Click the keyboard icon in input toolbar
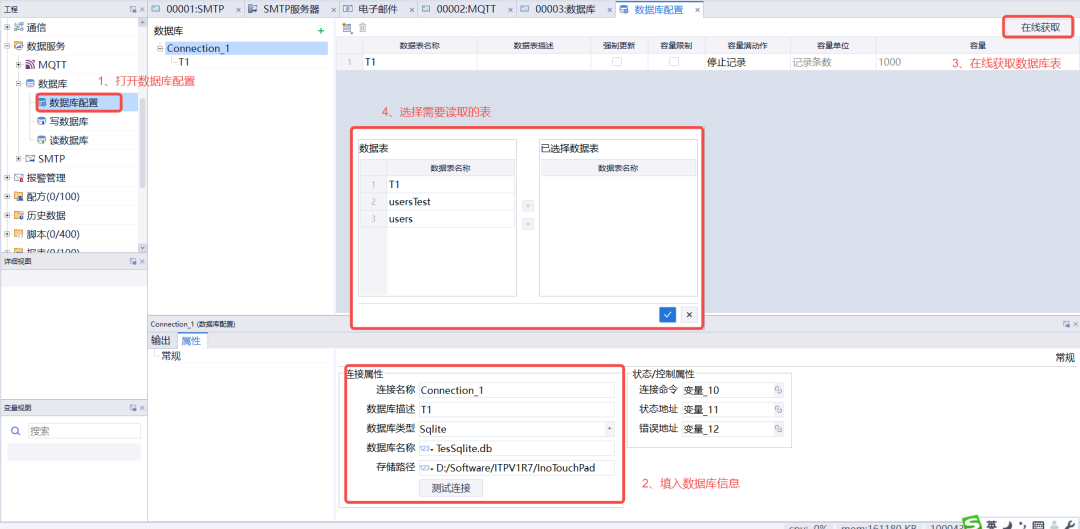Screen dimensions: 1080x529 coord(1038,526)
